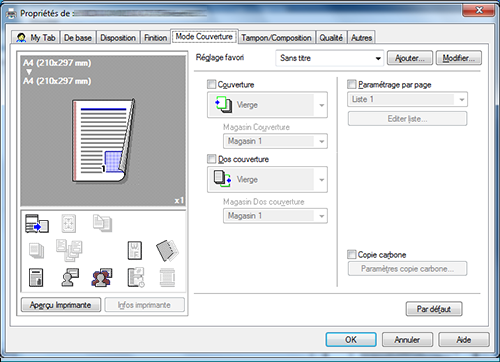Toggle the Copie carbone checkbox

(352, 255)
